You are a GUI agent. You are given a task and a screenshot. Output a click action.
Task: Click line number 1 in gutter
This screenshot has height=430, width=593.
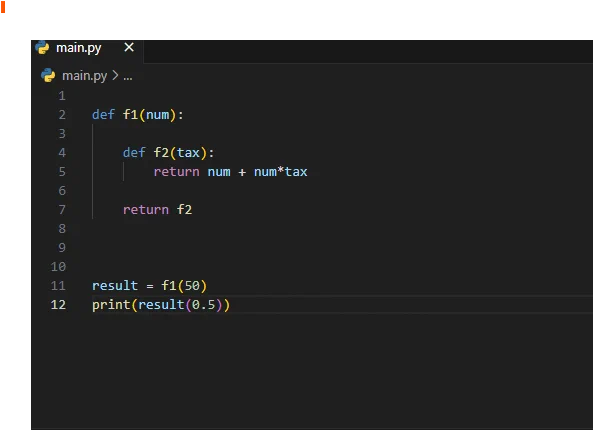62,96
